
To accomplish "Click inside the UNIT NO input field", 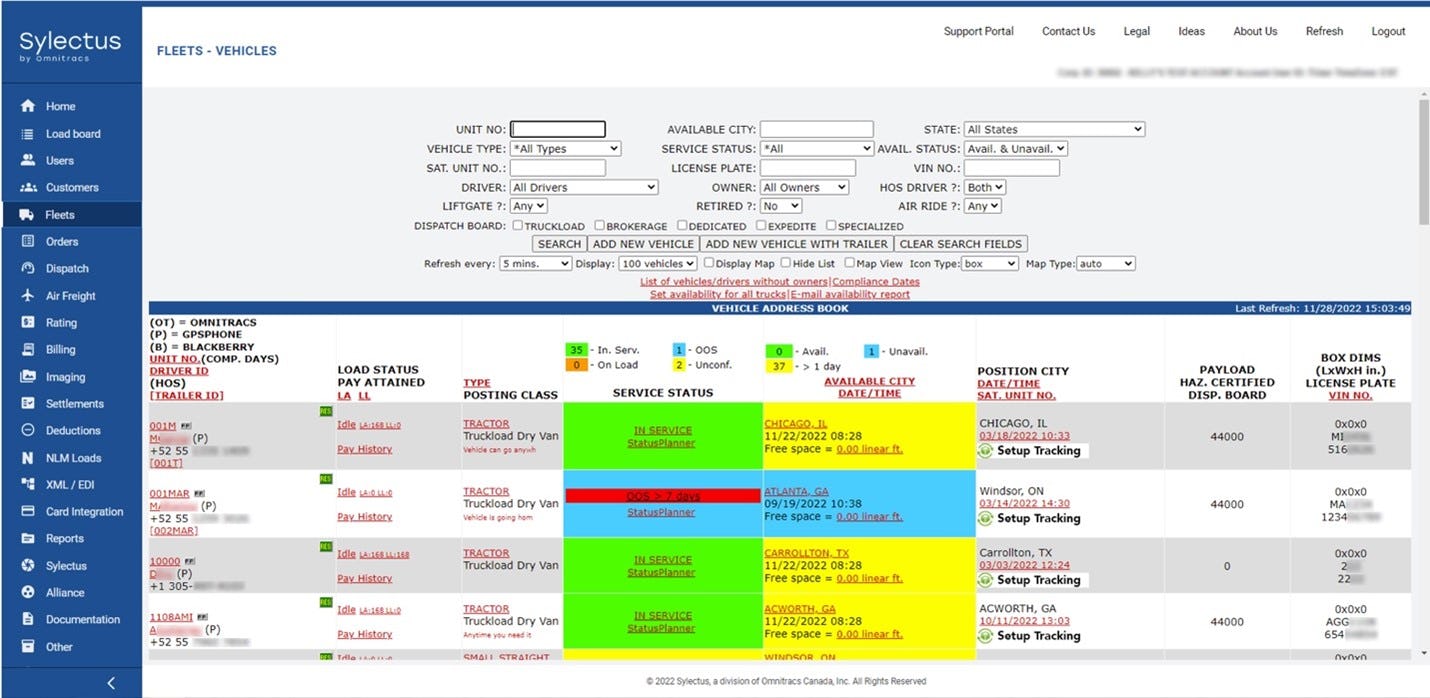I will click(558, 128).
